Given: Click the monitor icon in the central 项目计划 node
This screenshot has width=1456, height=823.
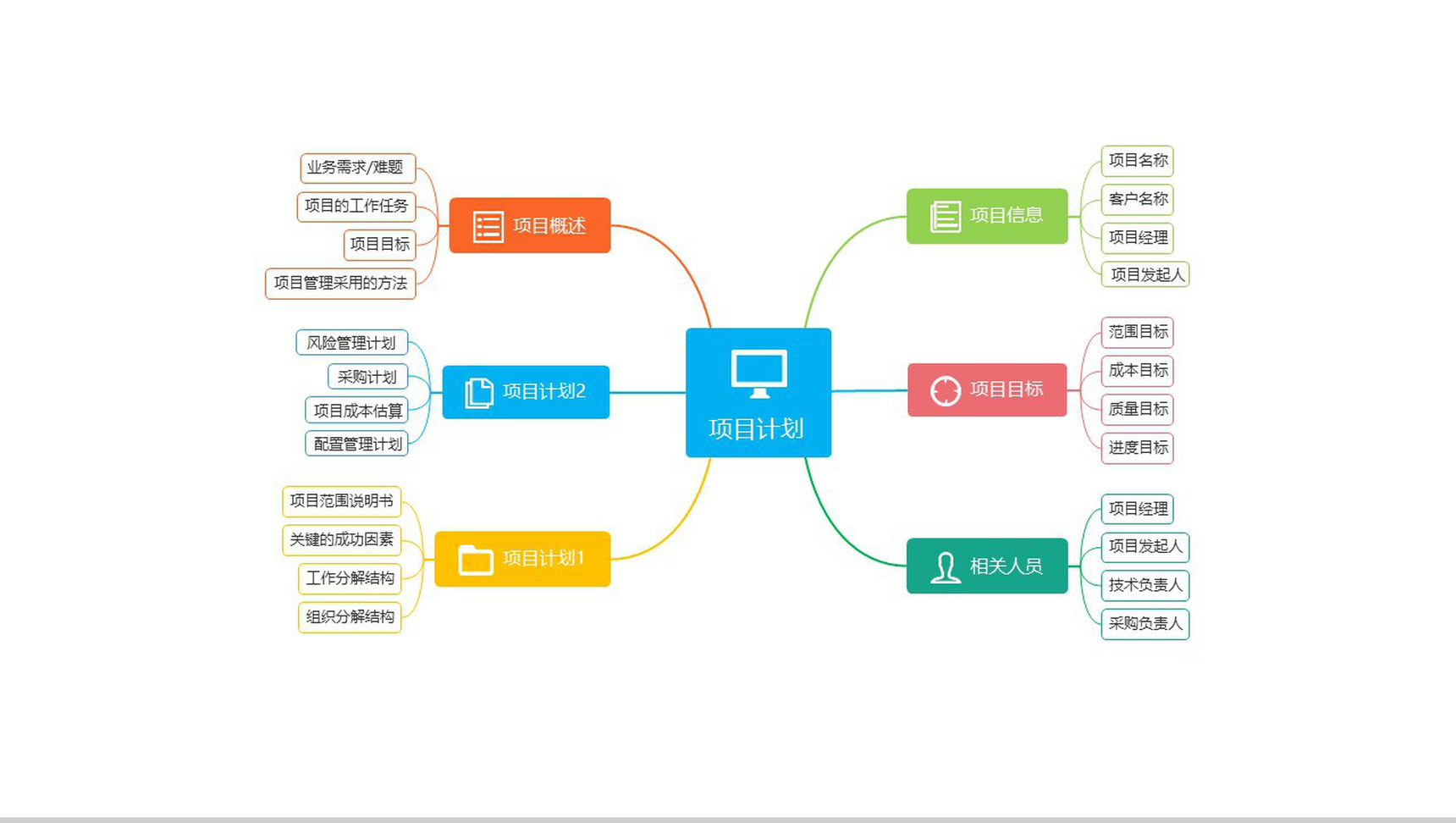Looking at the screenshot, I should click(759, 374).
